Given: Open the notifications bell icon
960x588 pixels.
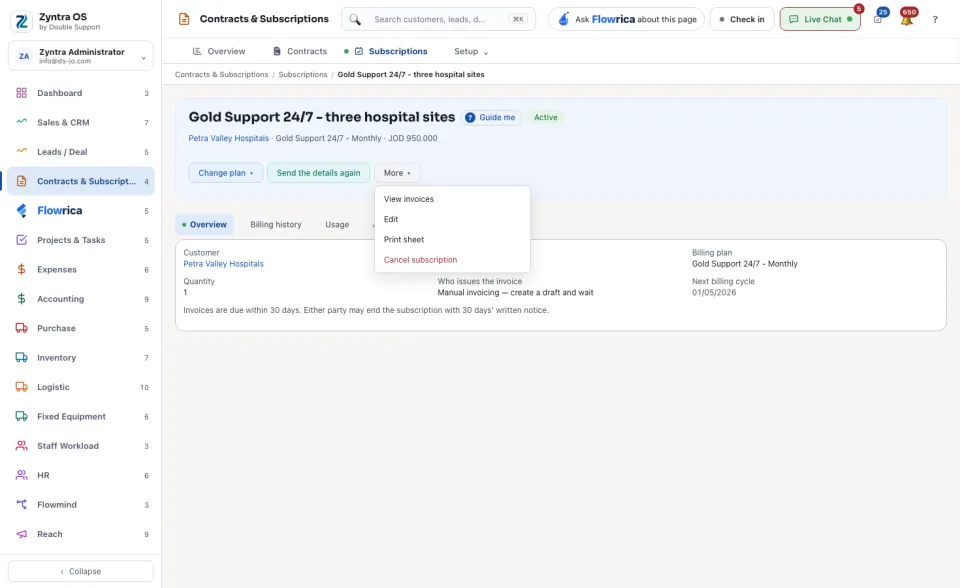Looking at the screenshot, I should point(907,19).
